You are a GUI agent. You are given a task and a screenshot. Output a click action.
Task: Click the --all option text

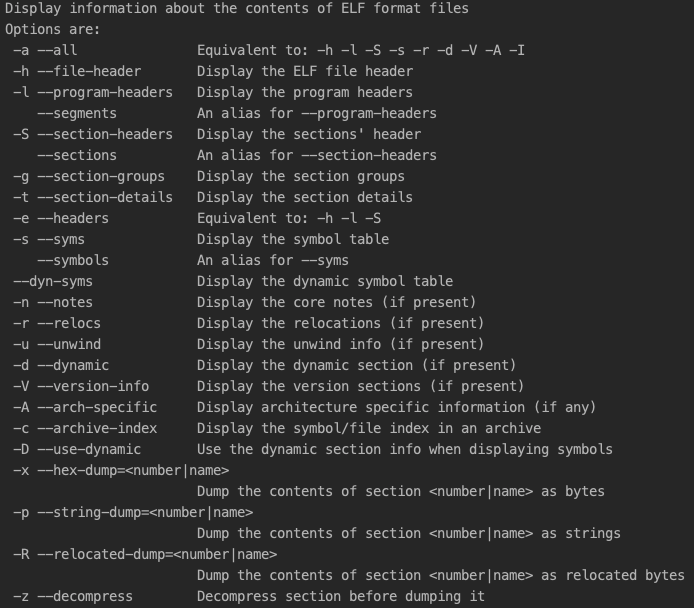(57, 50)
